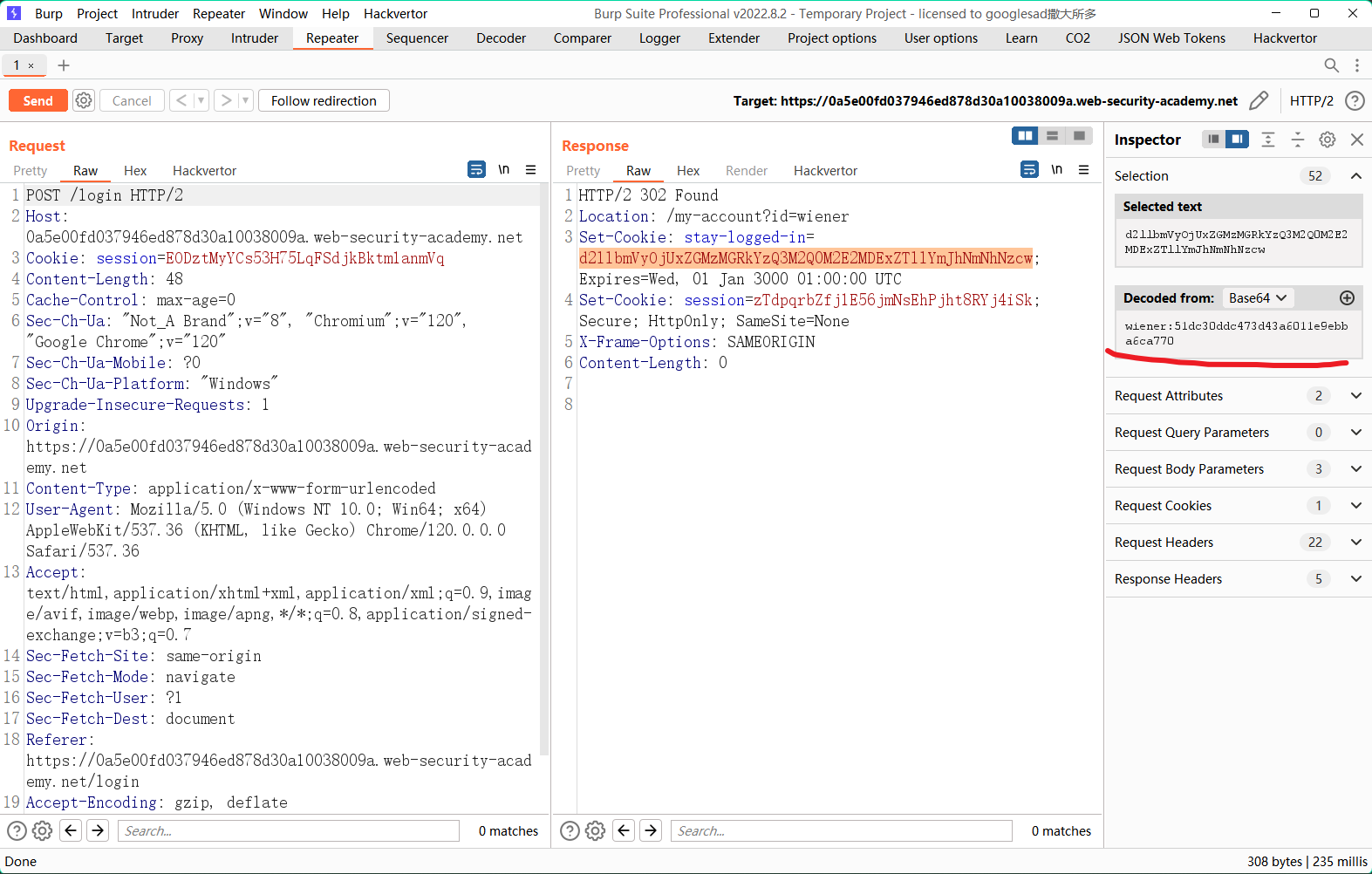Click the Repeater search magnifier icon
Image resolution: width=1372 pixels, height=874 pixels.
[1331, 65]
